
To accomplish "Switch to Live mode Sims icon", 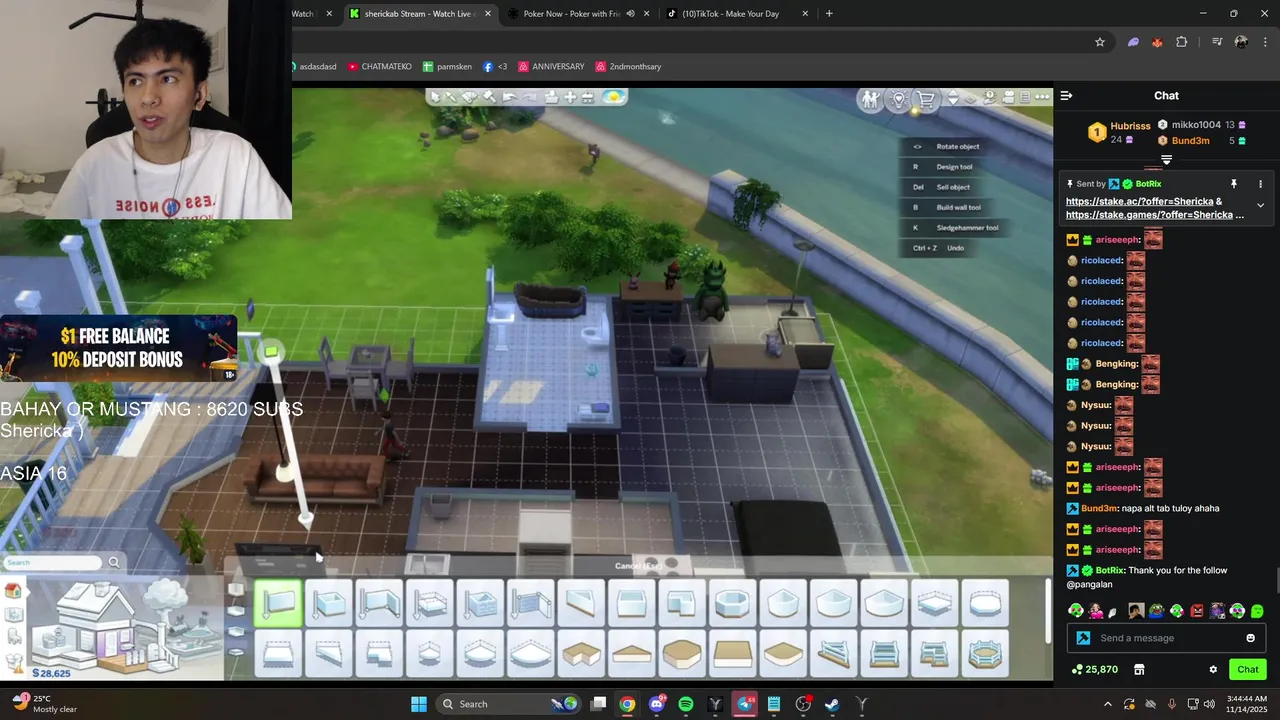I will [x=871, y=99].
